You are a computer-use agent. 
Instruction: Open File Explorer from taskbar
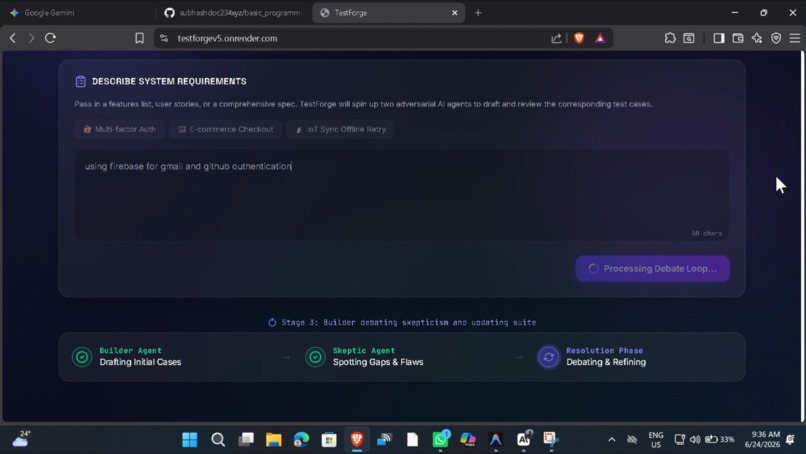pyautogui.click(x=273, y=440)
